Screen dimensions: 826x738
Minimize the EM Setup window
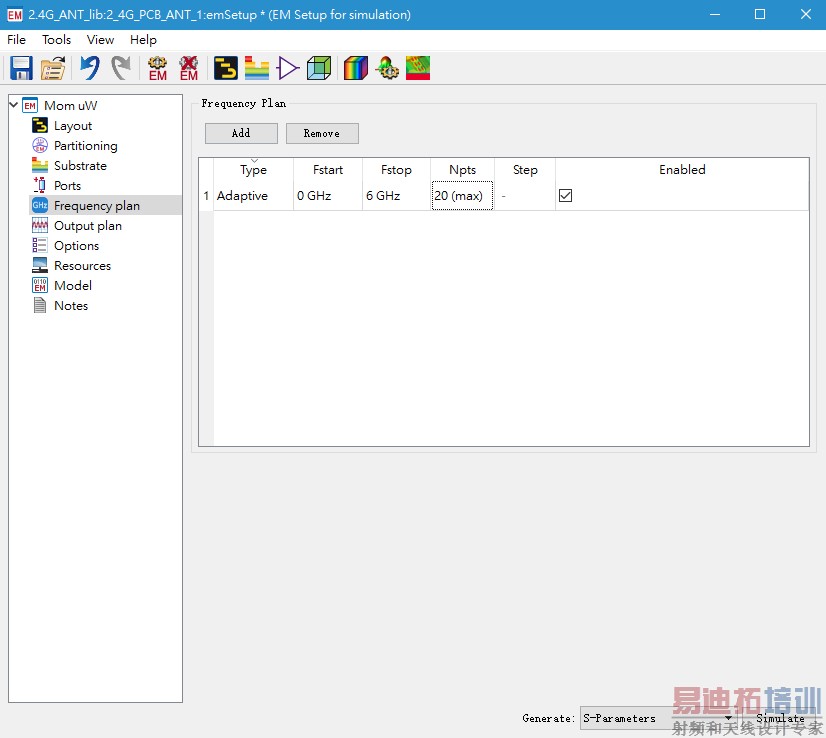714,14
